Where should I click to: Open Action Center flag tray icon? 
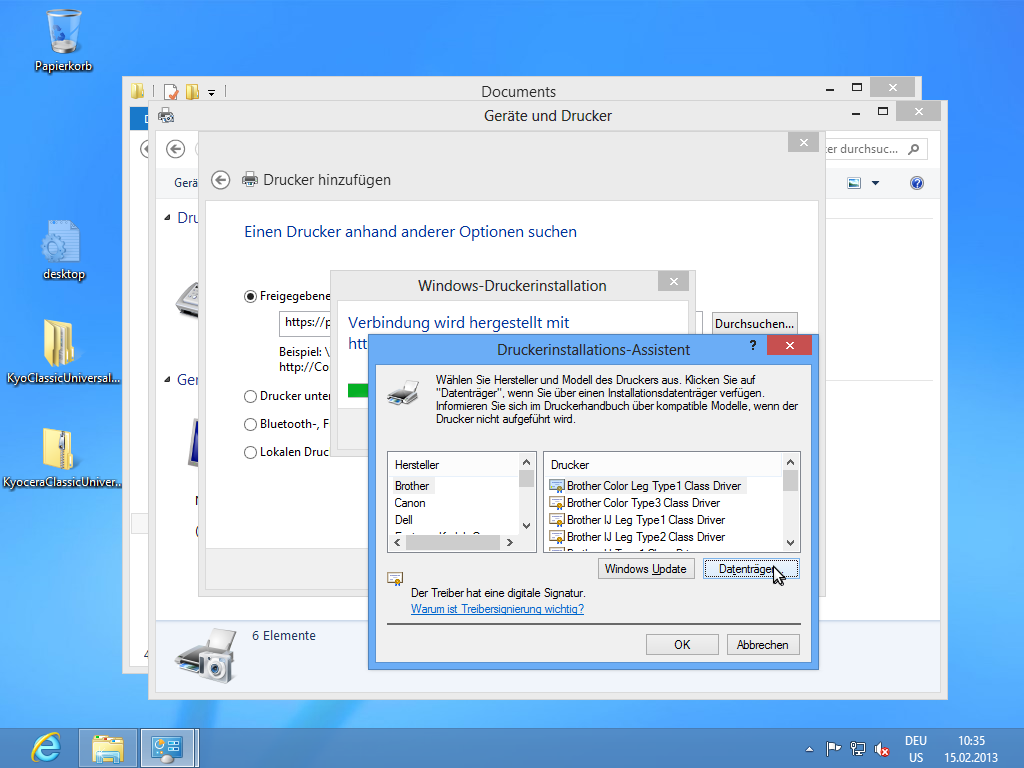pyautogui.click(x=833, y=748)
